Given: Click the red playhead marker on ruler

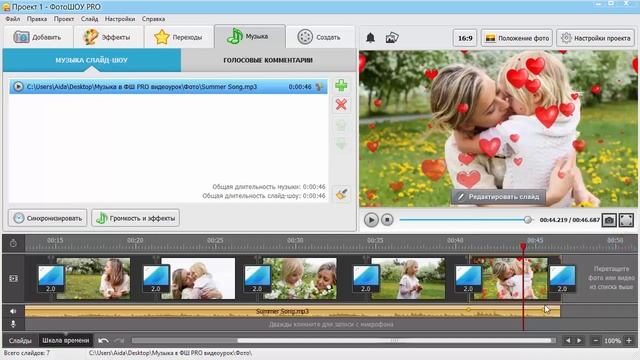Looking at the screenshot, I should click(x=523, y=247).
